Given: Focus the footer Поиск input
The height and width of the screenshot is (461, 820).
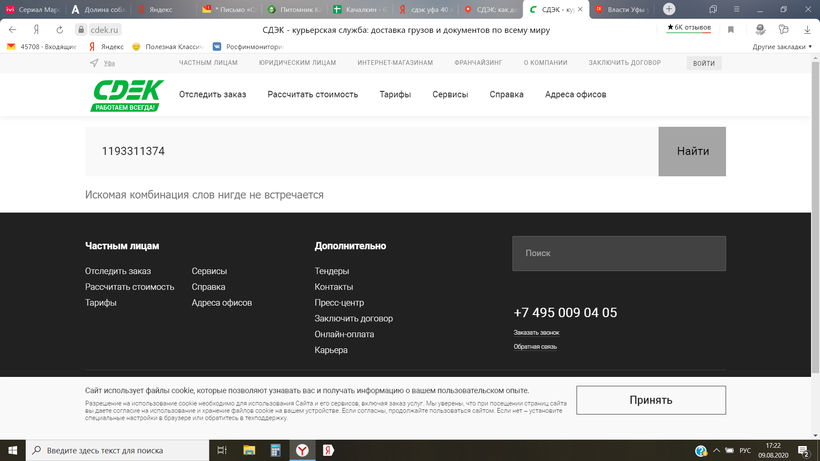Looking at the screenshot, I should point(619,253).
